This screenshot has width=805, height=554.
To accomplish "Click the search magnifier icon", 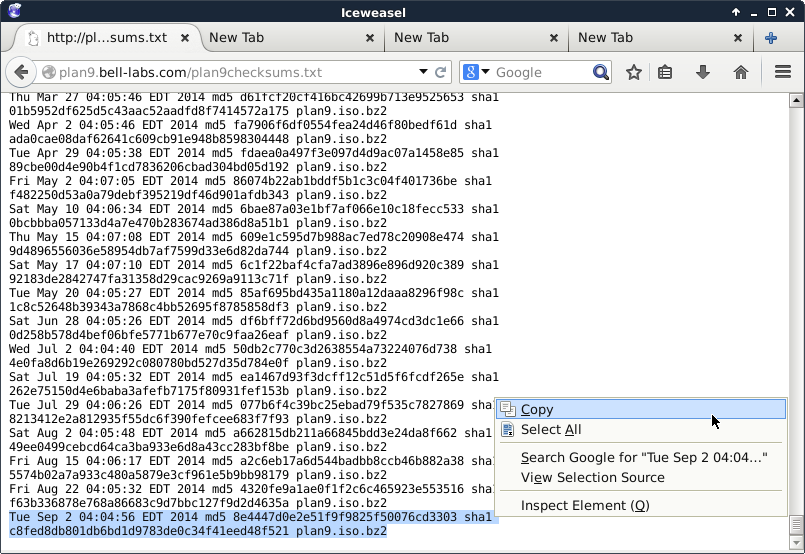I will (x=600, y=72).
